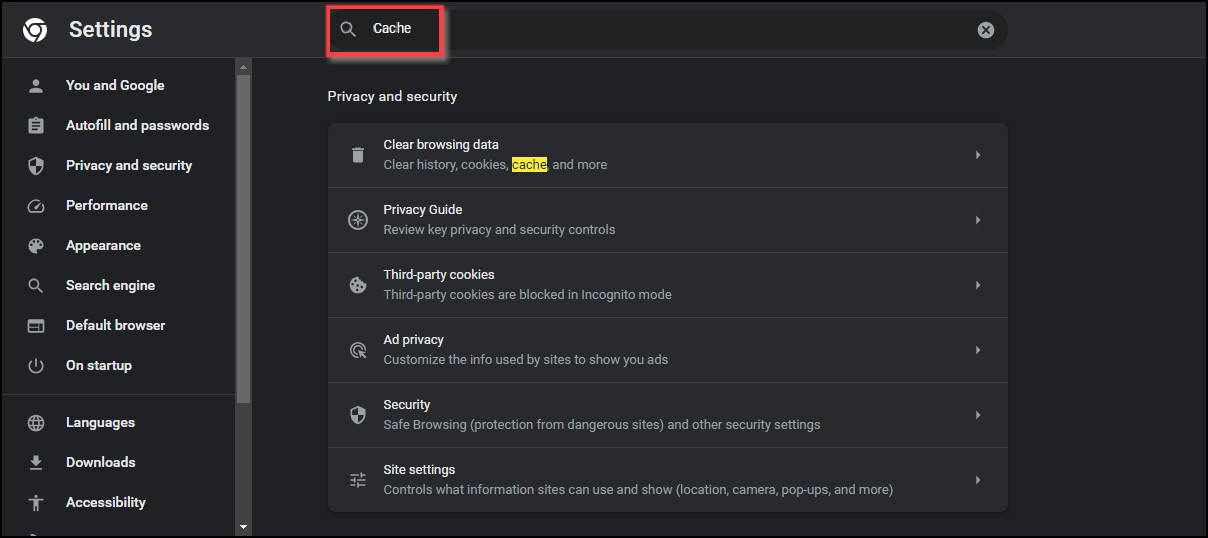Screen dimensions: 1208x538
Task: Click the Site settings sliders icon
Action: 358,480
